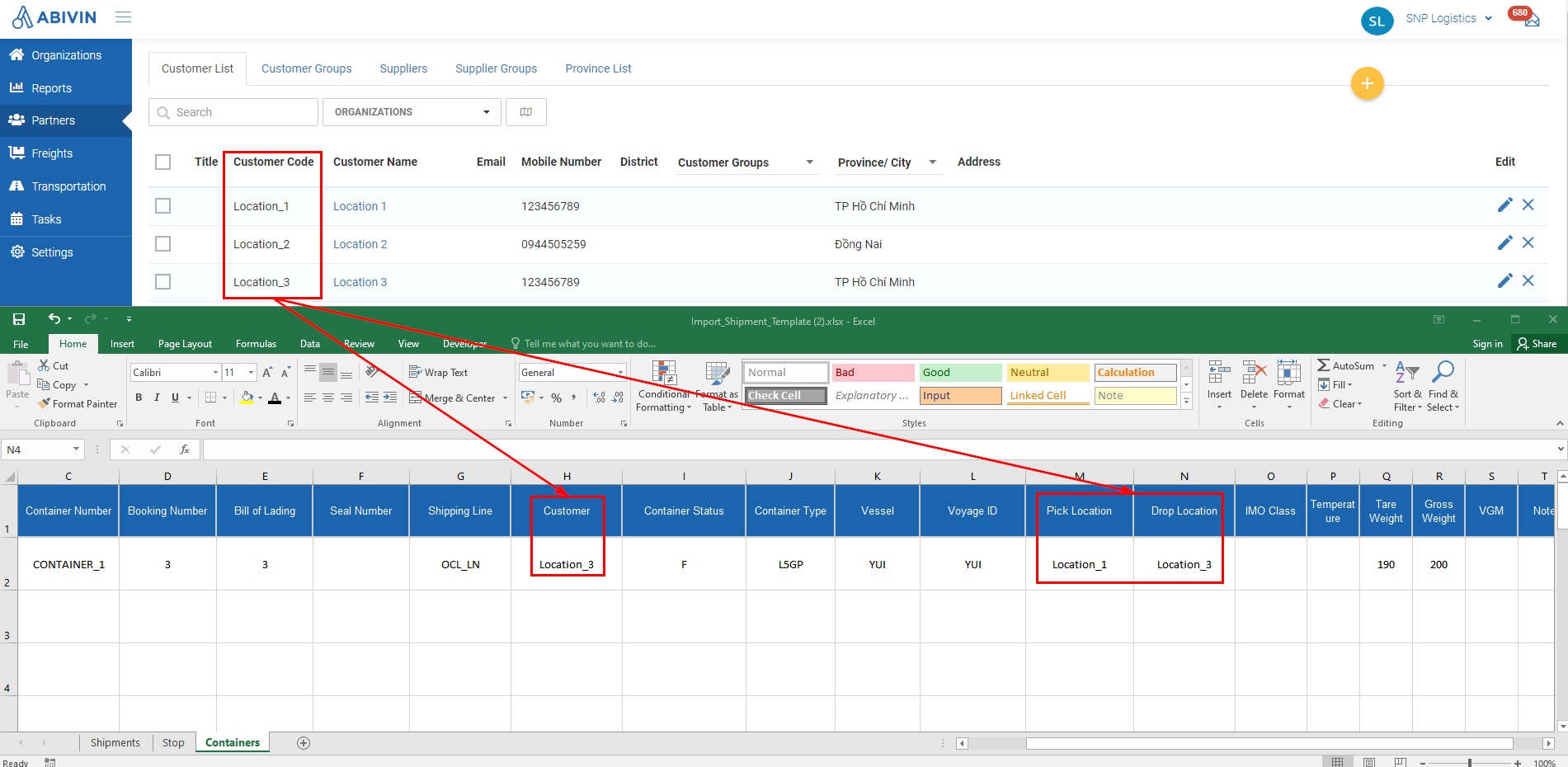Check the Location_3 row checkbox
This screenshot has height=767, width=1568.
point(163,281)
